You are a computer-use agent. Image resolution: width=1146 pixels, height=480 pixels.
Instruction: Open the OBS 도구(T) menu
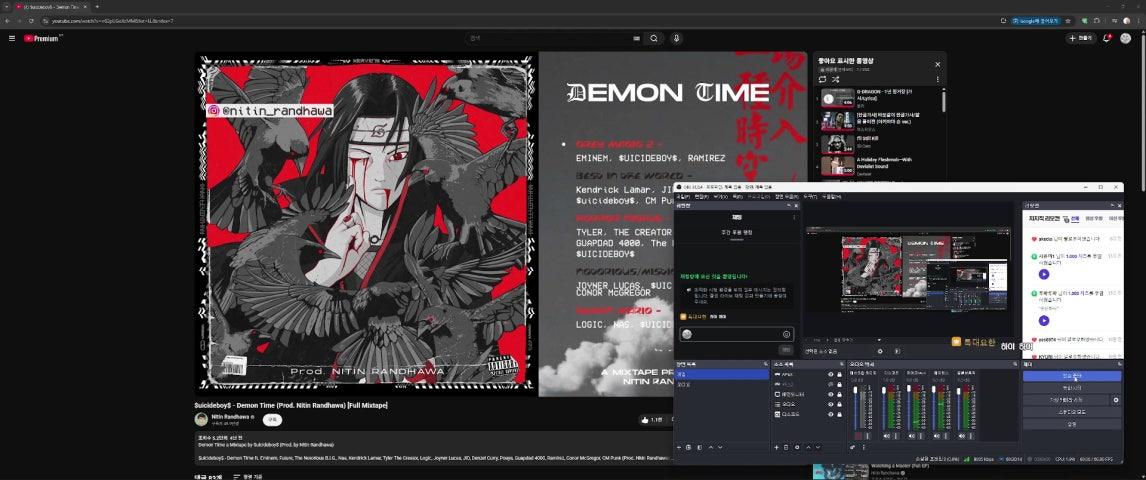click(811, 197)
